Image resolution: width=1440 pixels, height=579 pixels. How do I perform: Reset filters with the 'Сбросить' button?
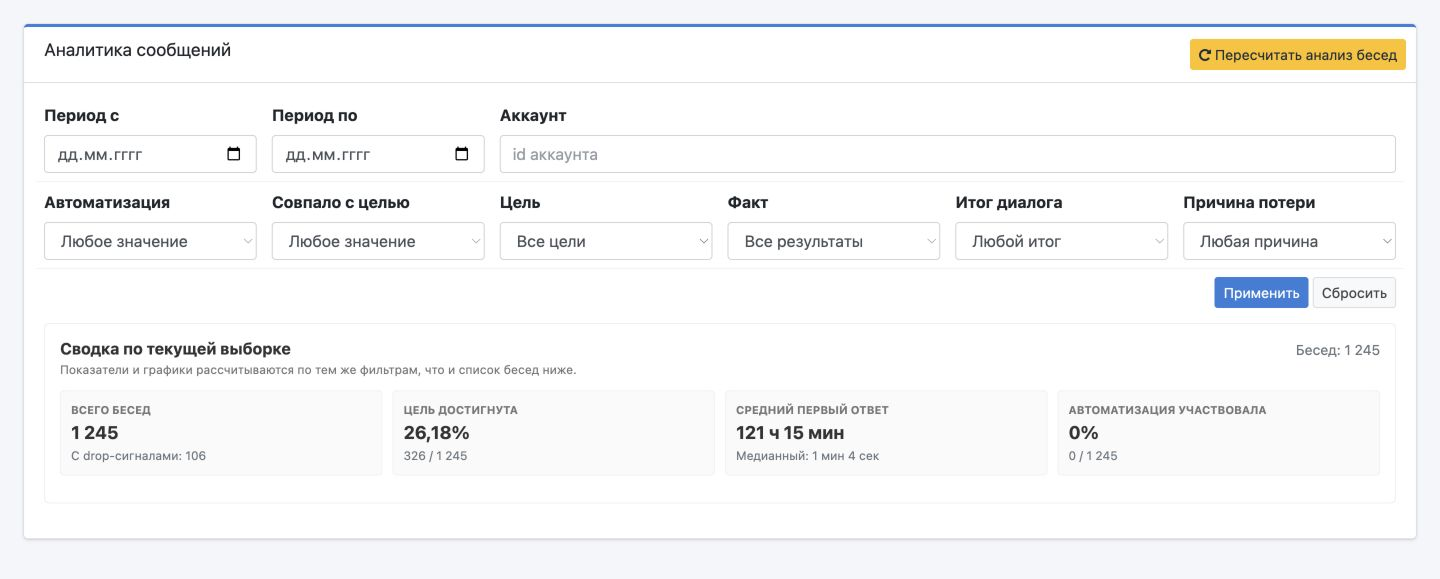click(x=1354, y=293)
